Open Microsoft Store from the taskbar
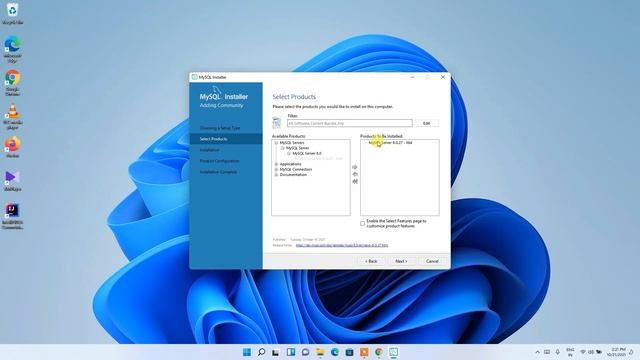640x360 pixels. click(349, 352)
